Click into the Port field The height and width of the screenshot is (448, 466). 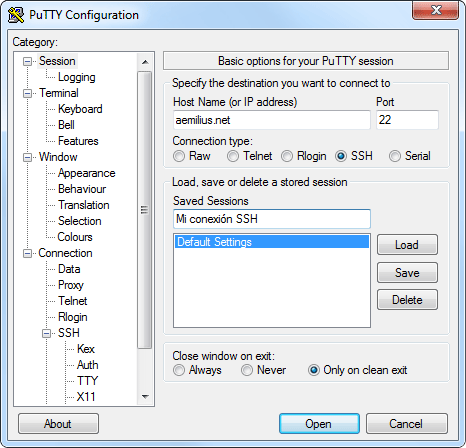407,120
